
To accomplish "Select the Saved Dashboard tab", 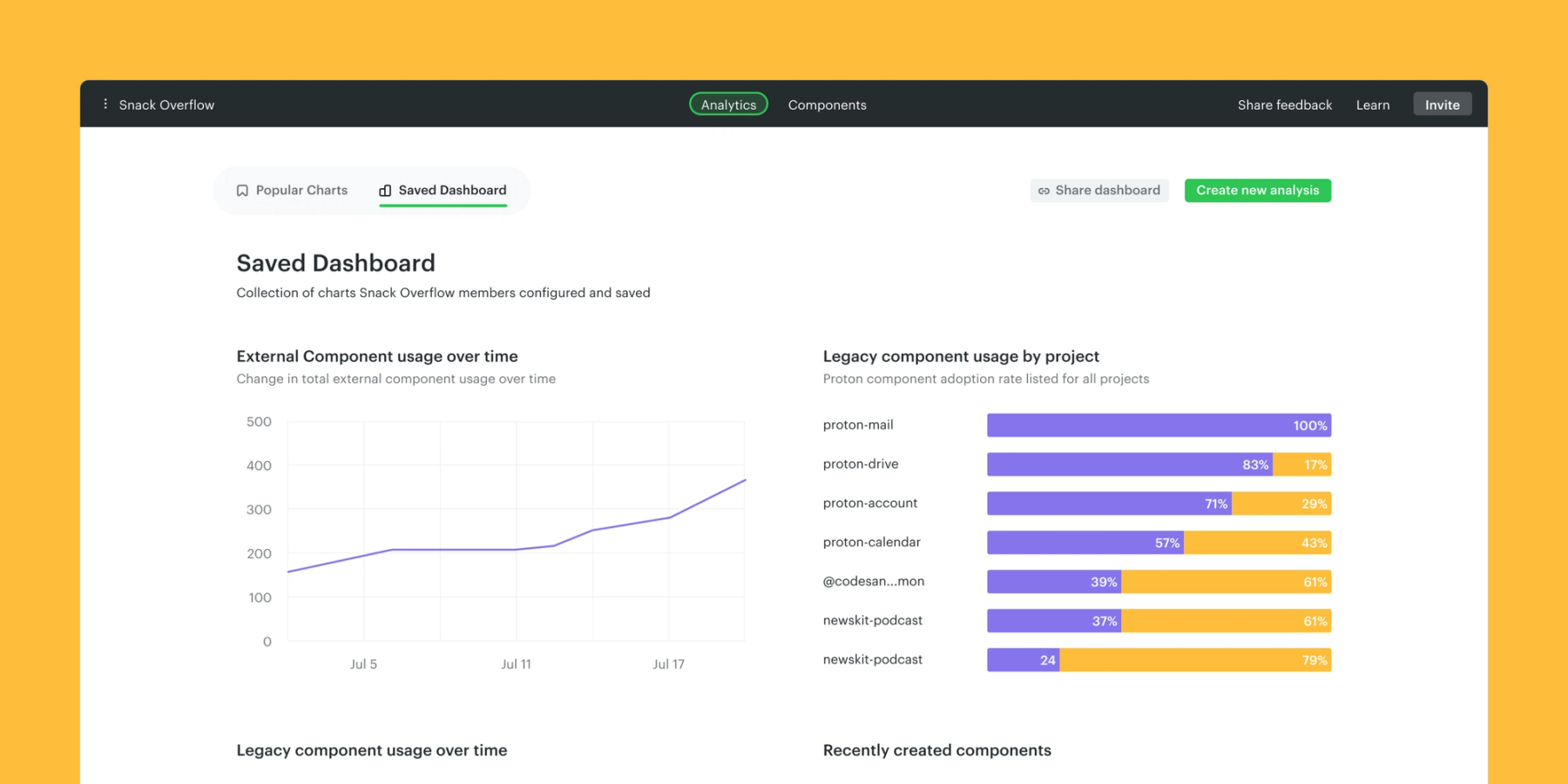I will coord(443,190).
